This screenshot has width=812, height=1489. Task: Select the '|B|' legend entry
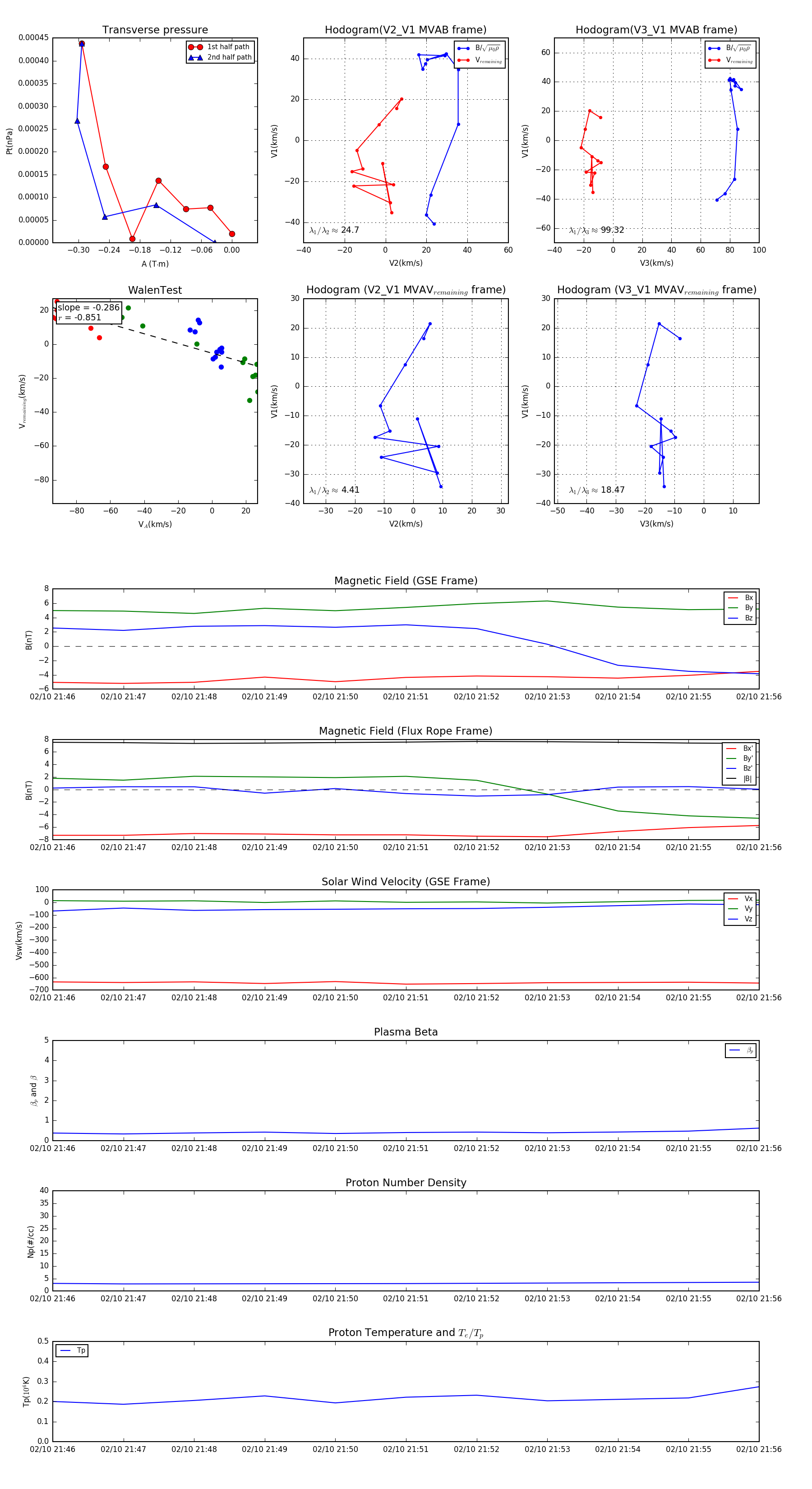739,779
